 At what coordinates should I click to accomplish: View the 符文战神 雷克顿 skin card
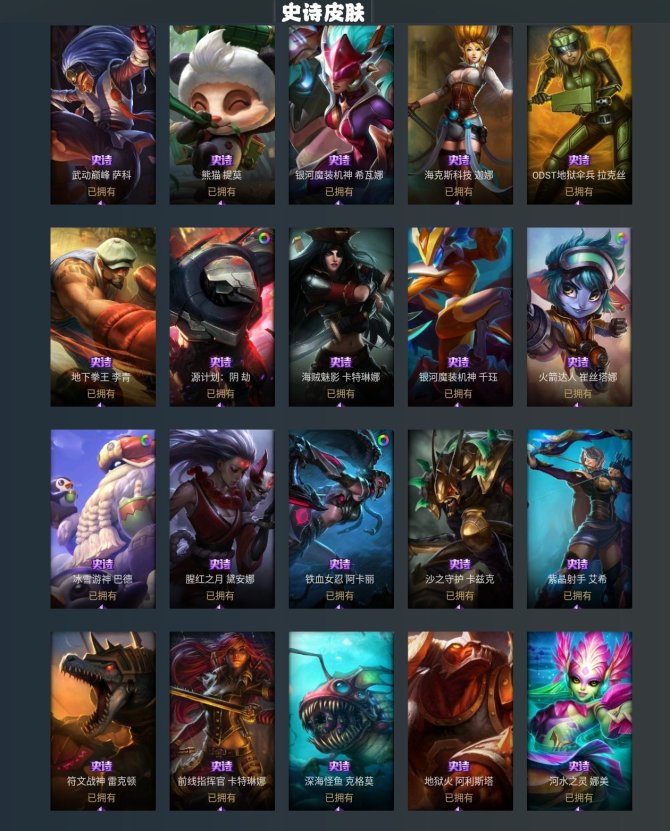(103, 721)
